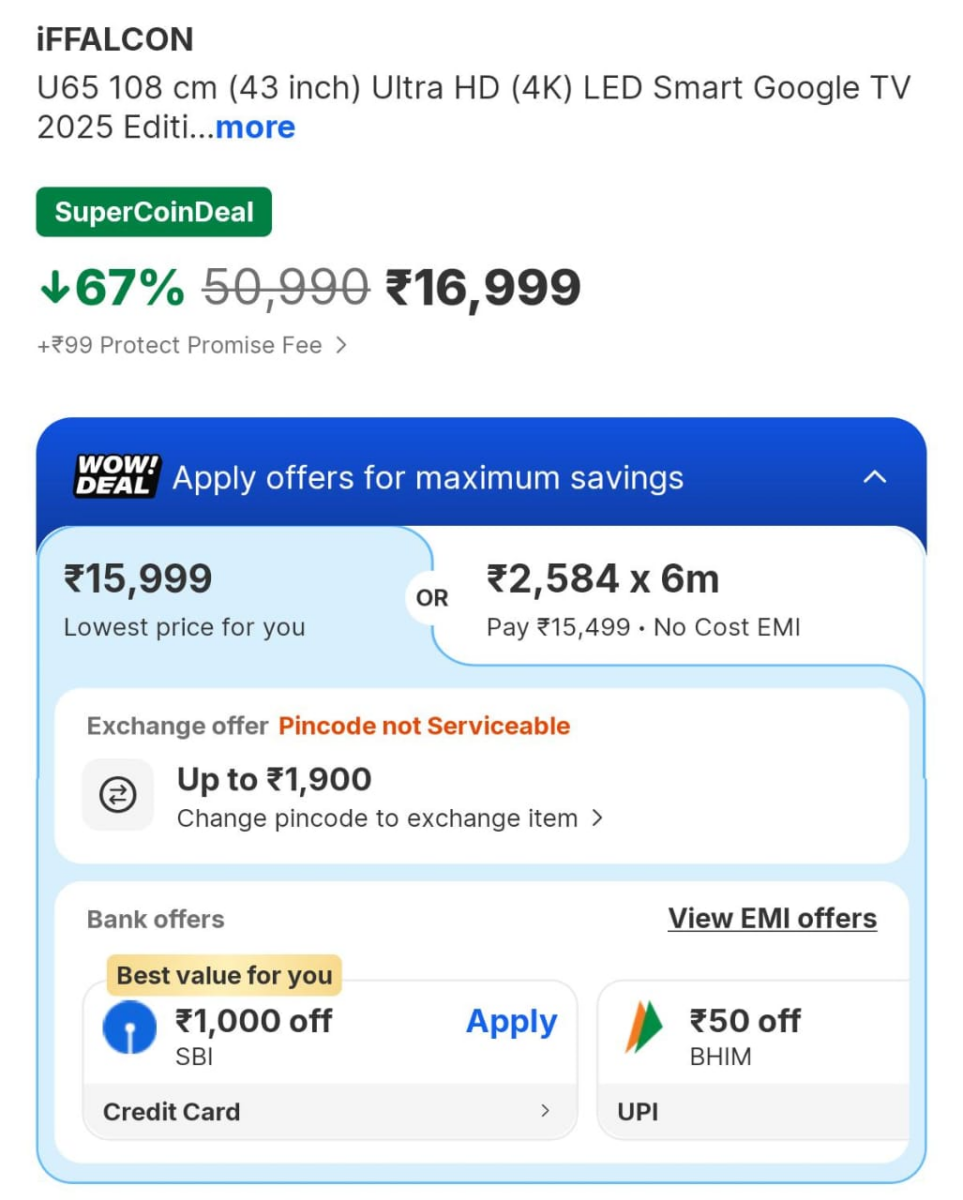Click the Pincode not Serviceable notice
963x1200 pixels.
coord(423,725)
